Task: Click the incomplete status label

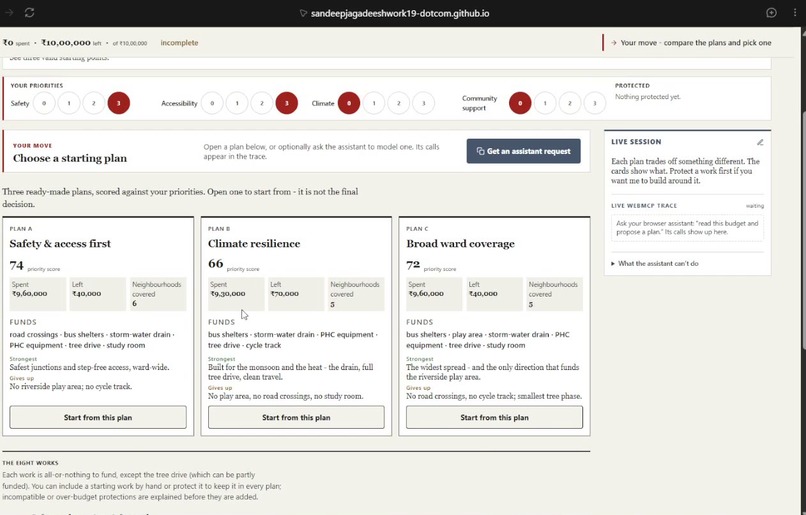Action: 179,43
